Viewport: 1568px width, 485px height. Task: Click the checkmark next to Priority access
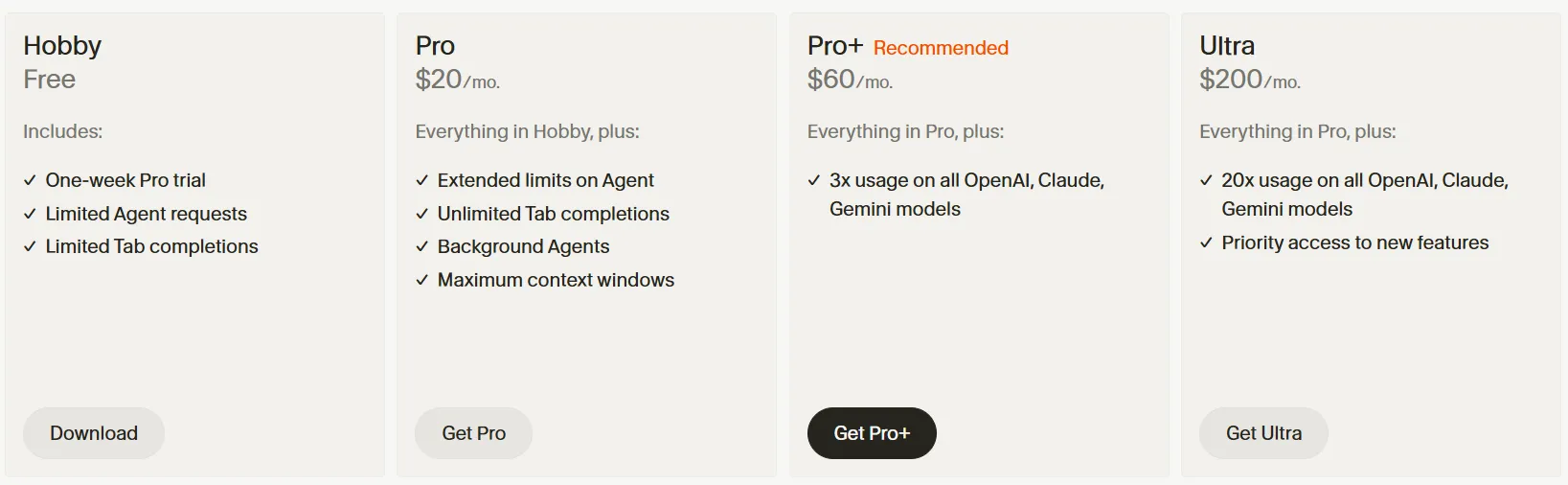pos(1206,242)
